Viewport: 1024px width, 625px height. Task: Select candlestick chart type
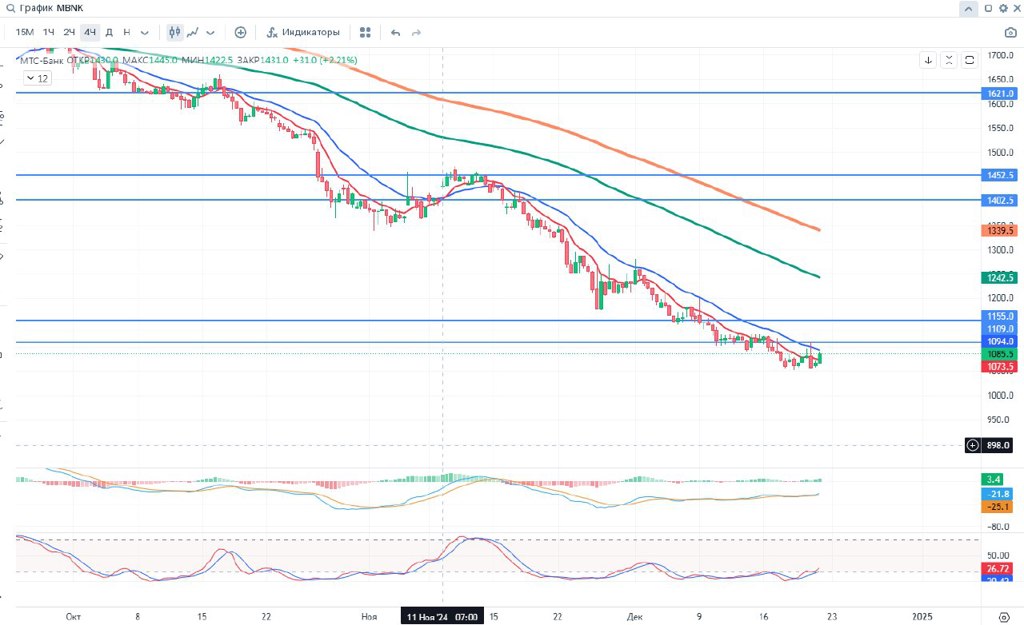[x=175, y=32]
